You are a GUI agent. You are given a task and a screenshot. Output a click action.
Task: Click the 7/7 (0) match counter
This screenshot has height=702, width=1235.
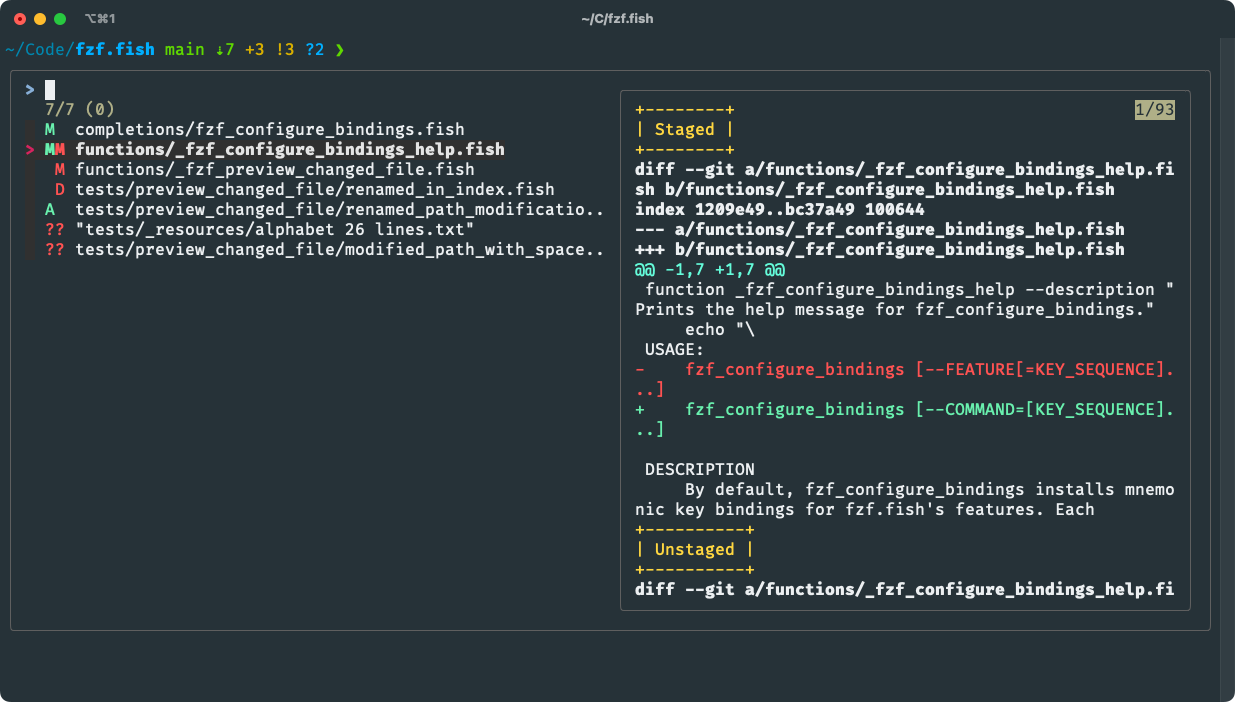[x=80, y=109]
